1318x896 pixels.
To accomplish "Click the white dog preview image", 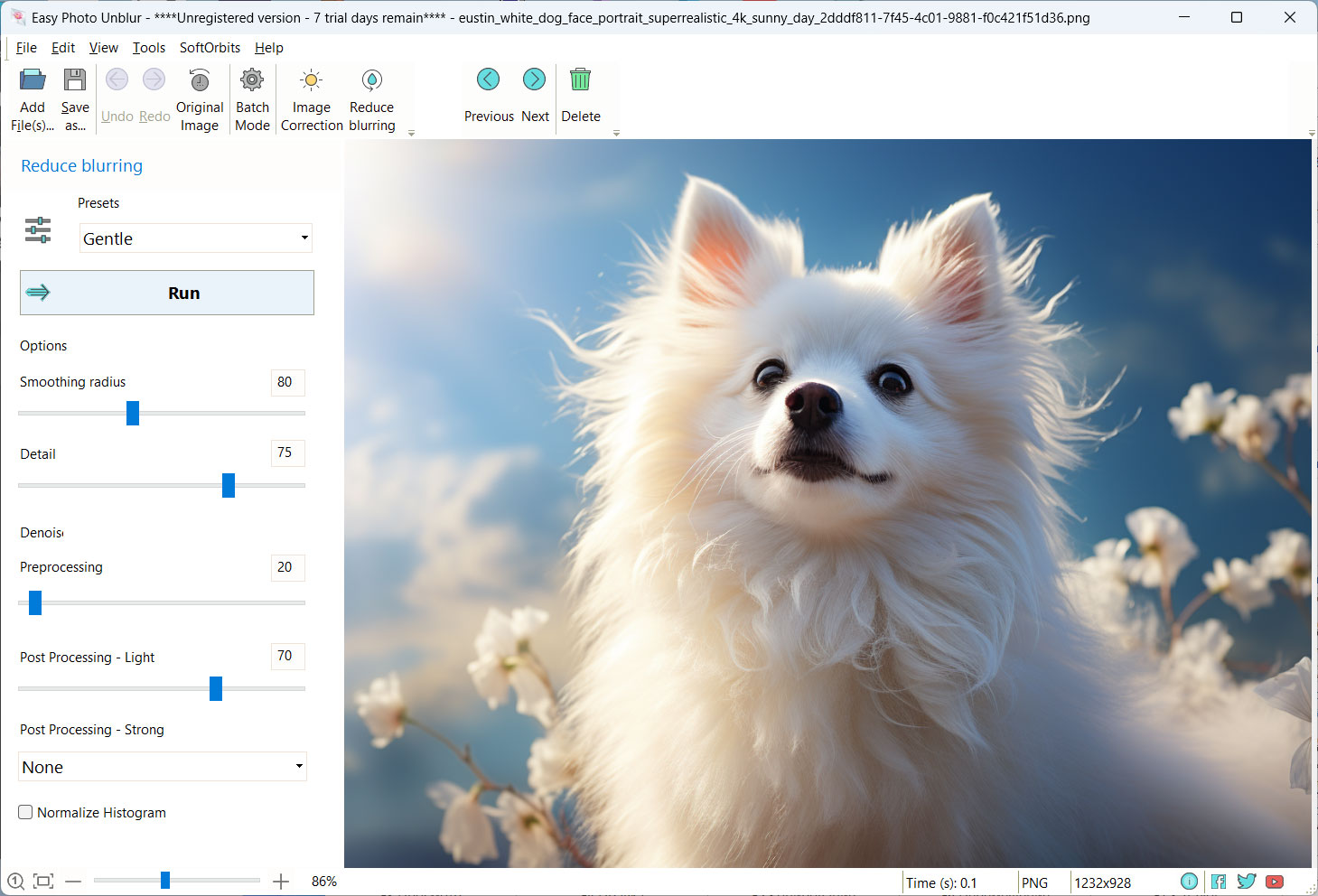I will [827, 503].
